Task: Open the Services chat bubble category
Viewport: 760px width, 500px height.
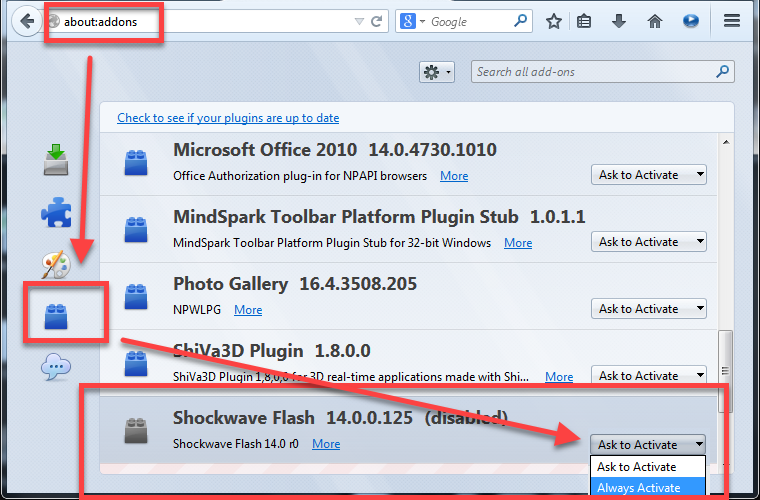Action: click(56, 367)
